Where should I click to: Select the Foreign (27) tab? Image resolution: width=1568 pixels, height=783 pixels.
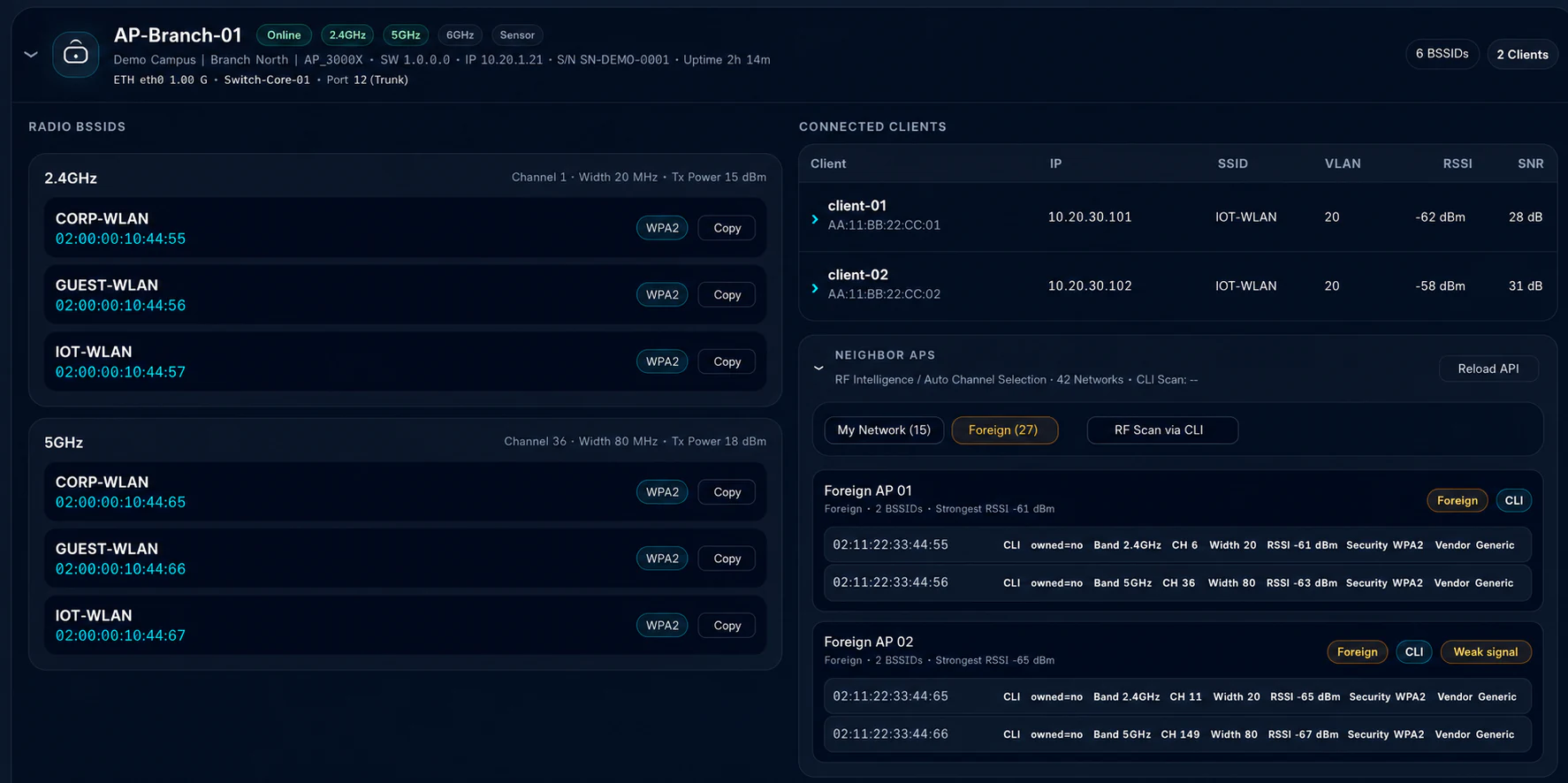click(1003, 430)
